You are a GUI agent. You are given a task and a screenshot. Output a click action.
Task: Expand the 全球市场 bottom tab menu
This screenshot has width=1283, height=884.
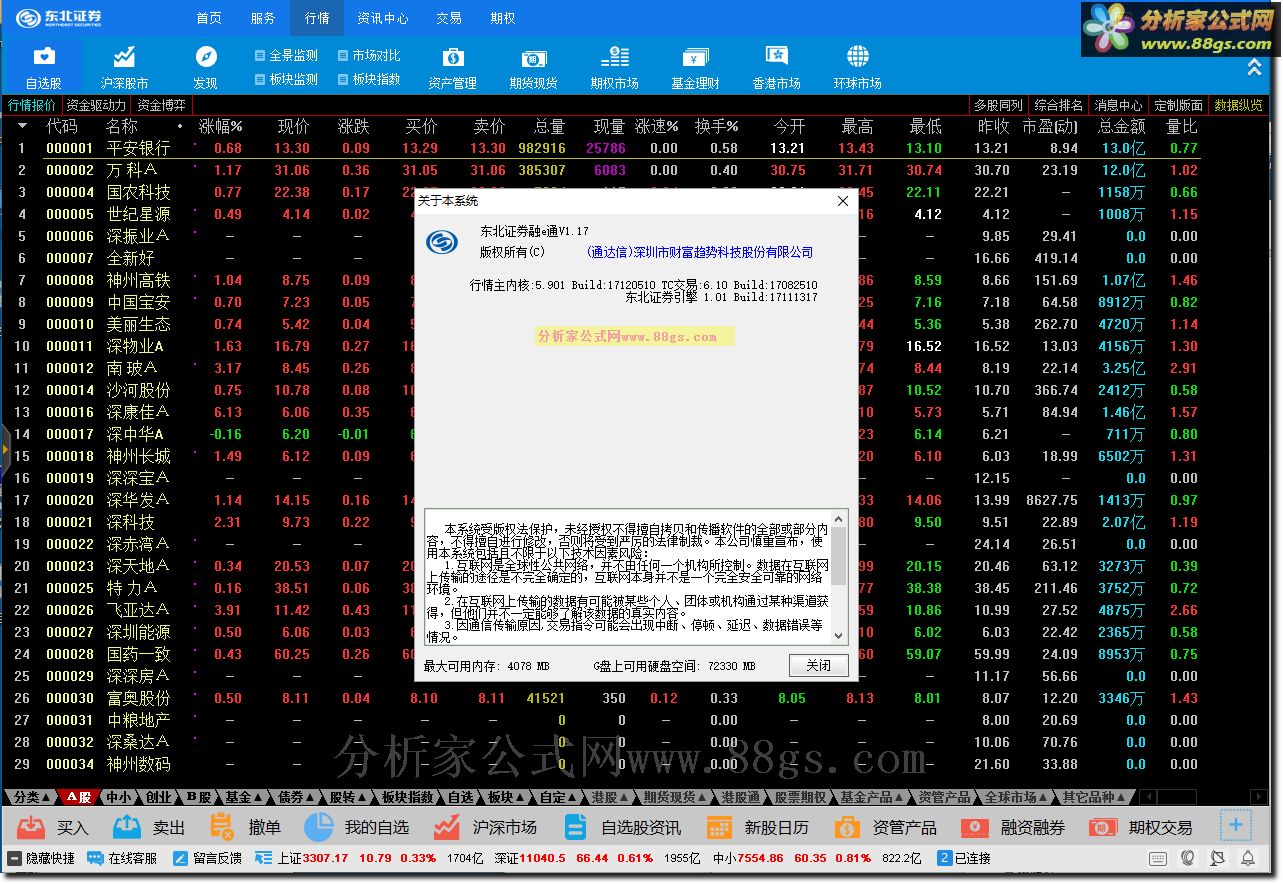[x=1015, y=797]
